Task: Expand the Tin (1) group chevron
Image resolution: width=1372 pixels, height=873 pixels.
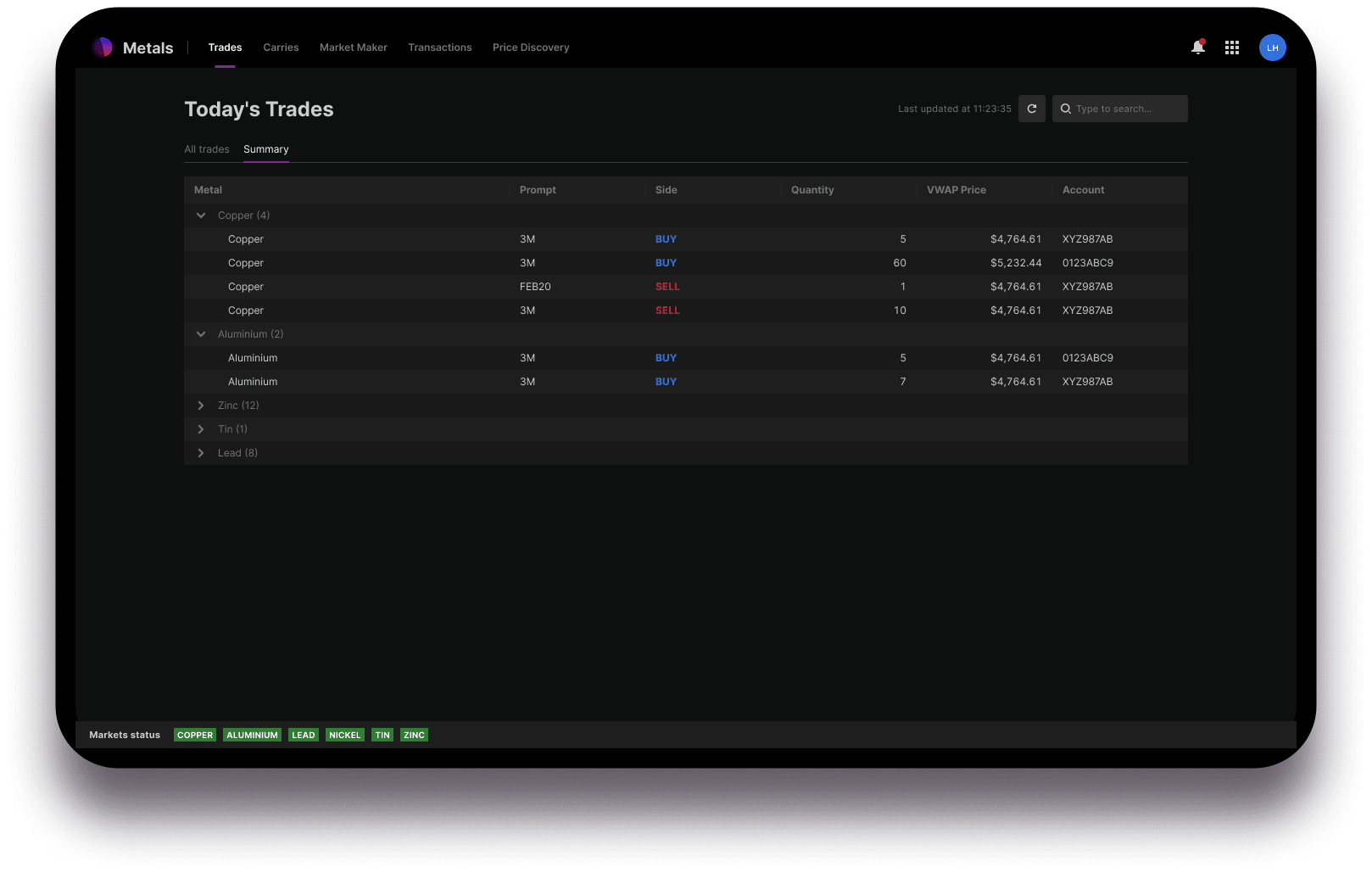Action: coord(201,429)
